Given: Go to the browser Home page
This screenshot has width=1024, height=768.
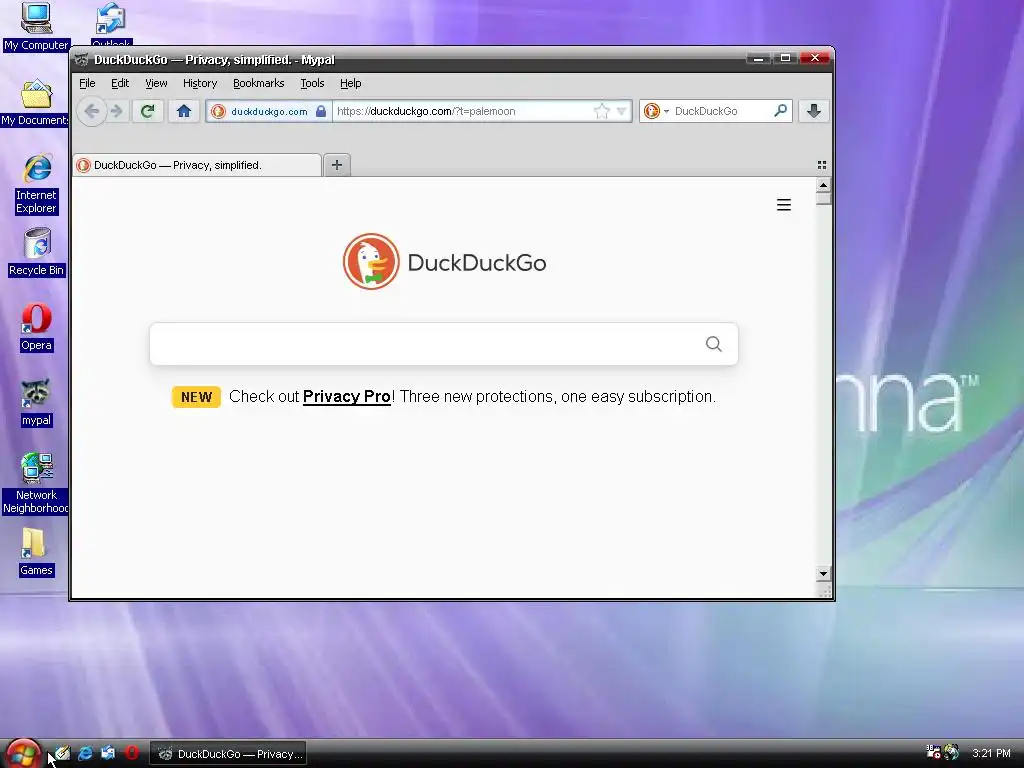Looking at the screenshot, I should (184, 112).
